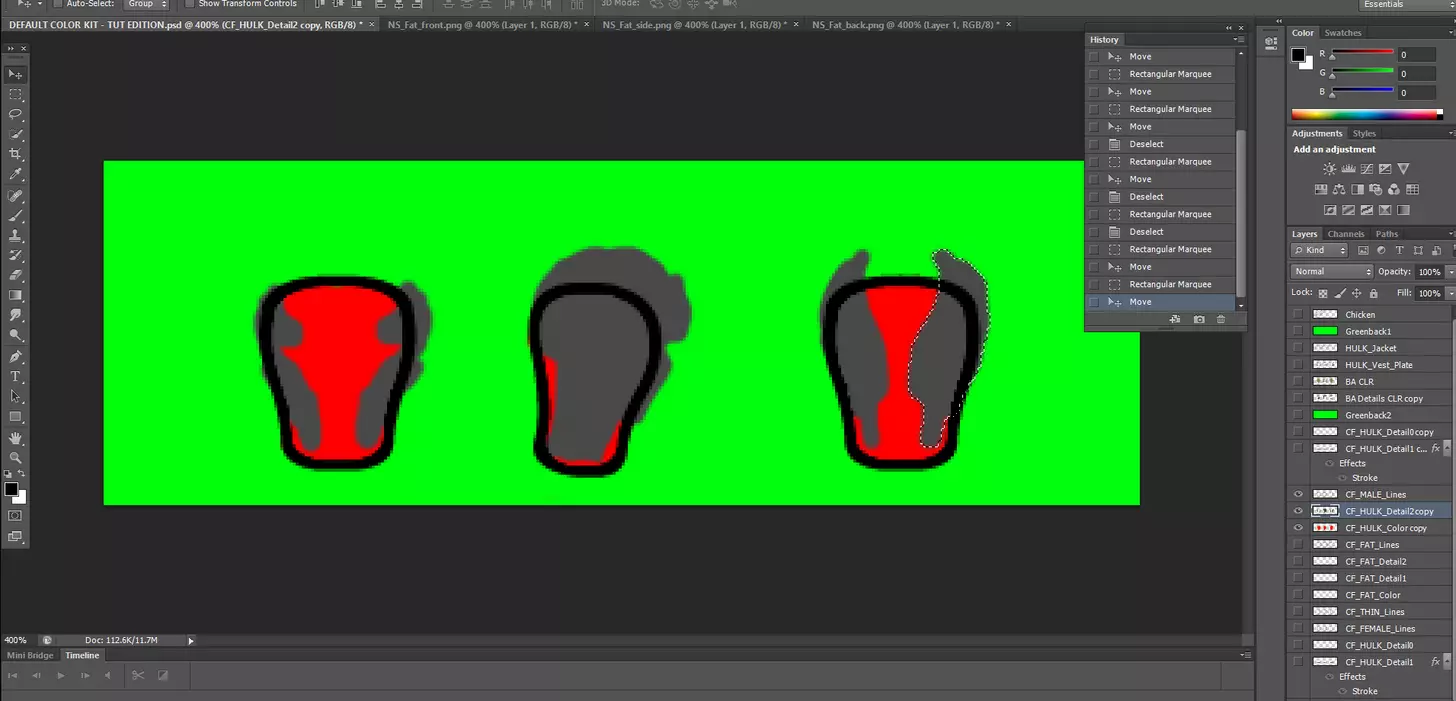Select the Gradient tool
This screenshot has width=1456, height=701.
click(15, 295)
